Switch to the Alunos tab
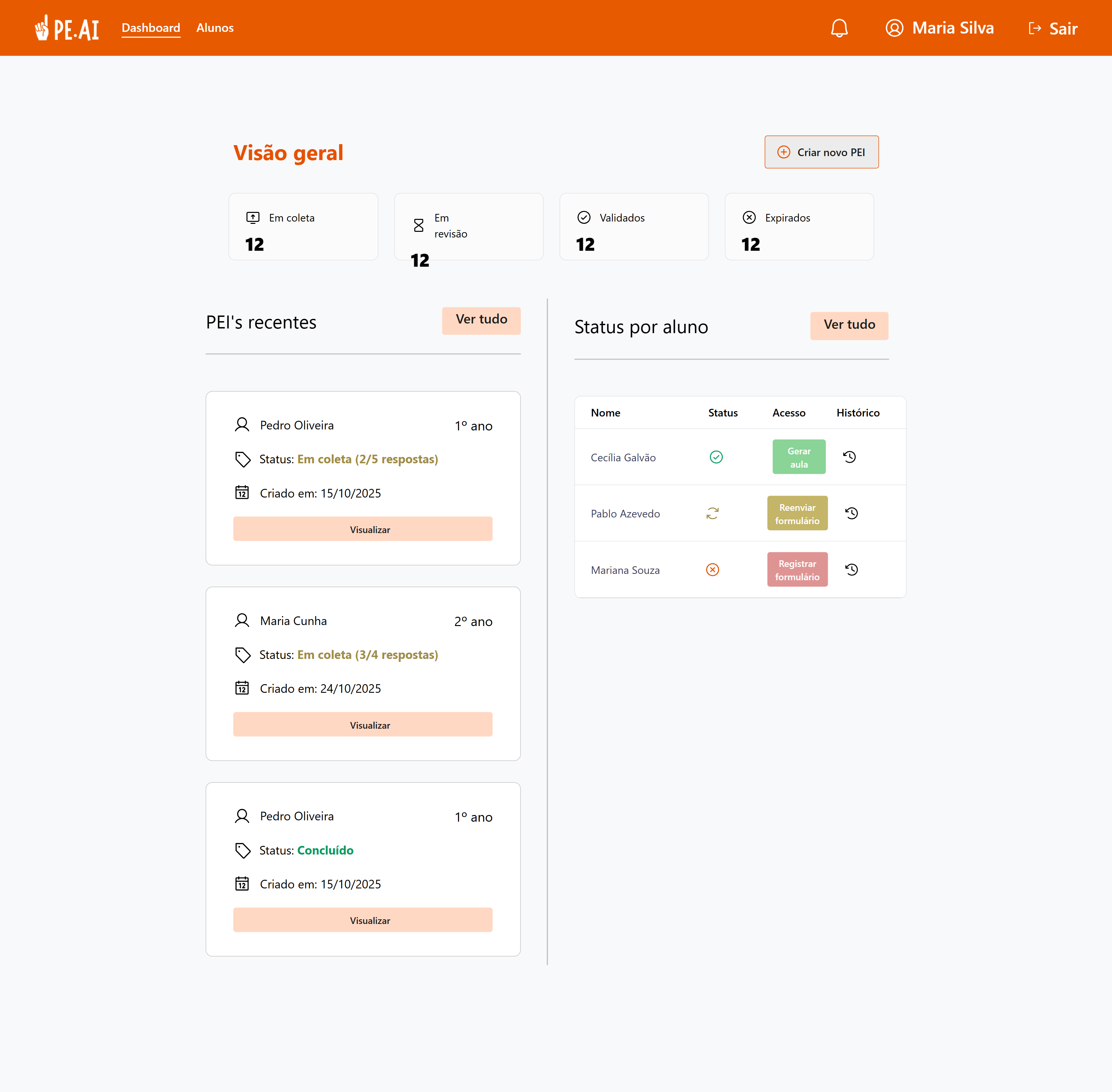 [x=215, y=28]
